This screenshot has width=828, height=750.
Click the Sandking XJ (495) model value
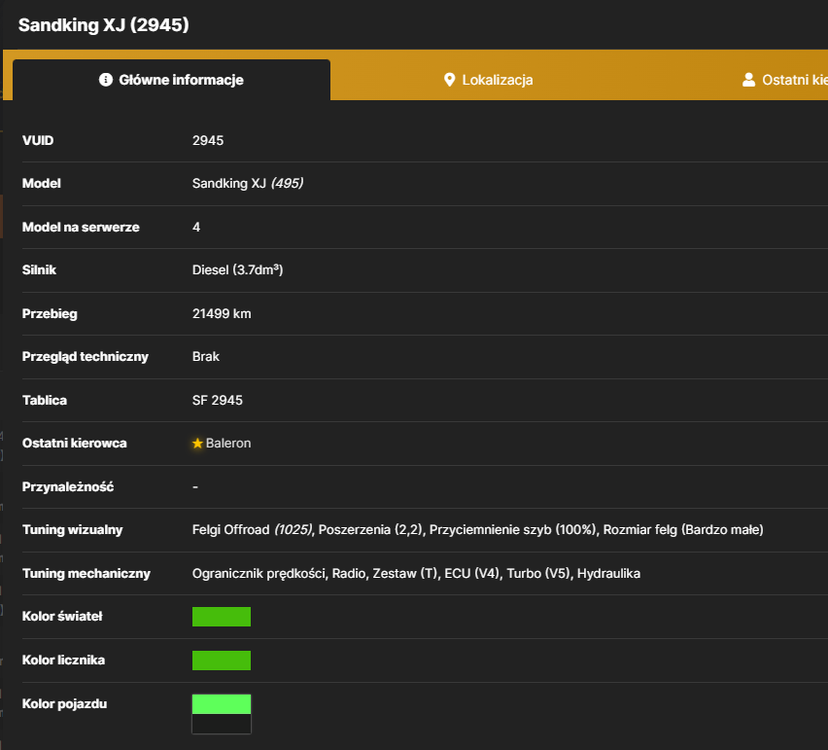(248, 183)
